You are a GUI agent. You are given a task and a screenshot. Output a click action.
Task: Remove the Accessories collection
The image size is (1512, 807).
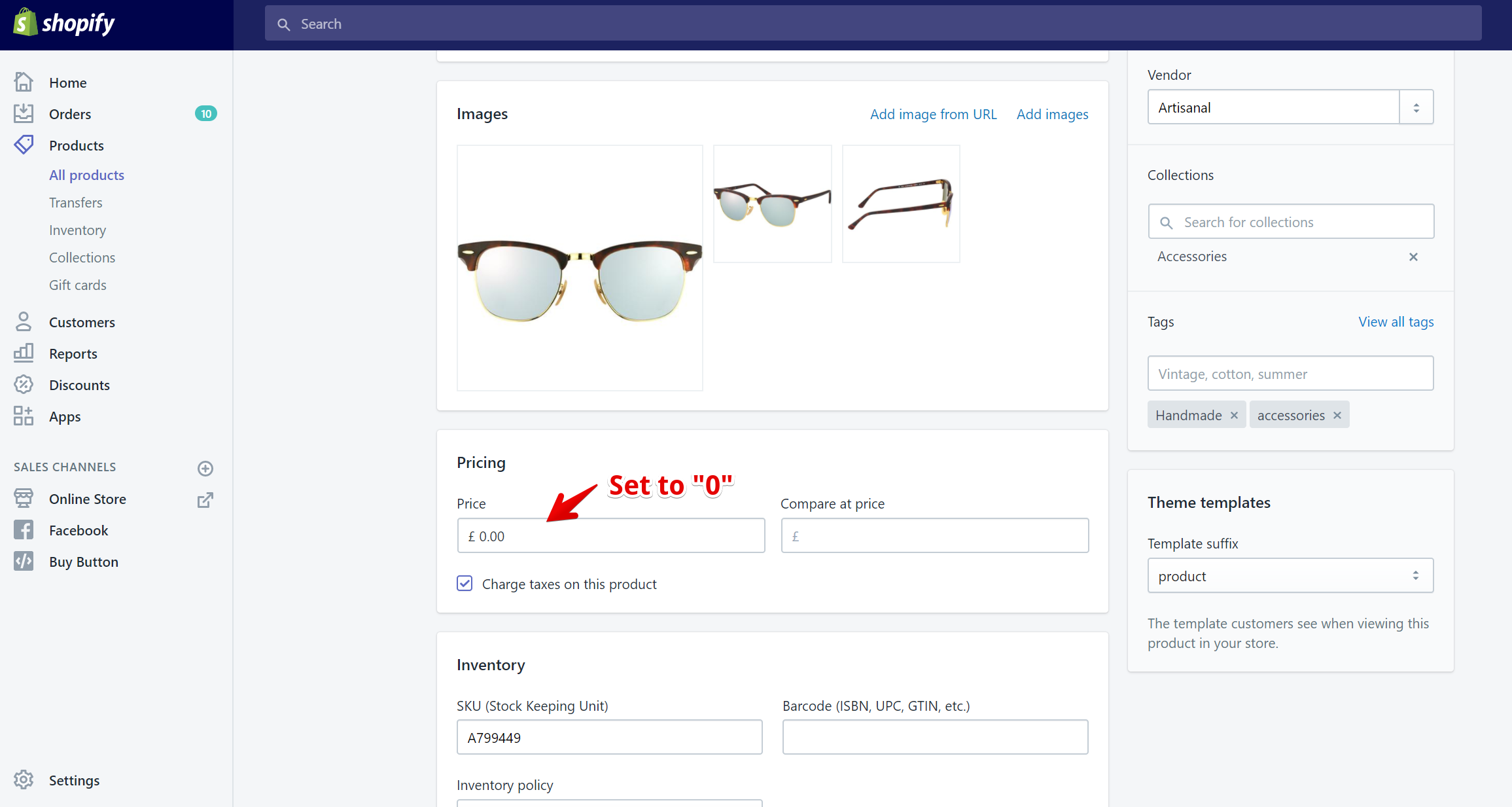1413,257
